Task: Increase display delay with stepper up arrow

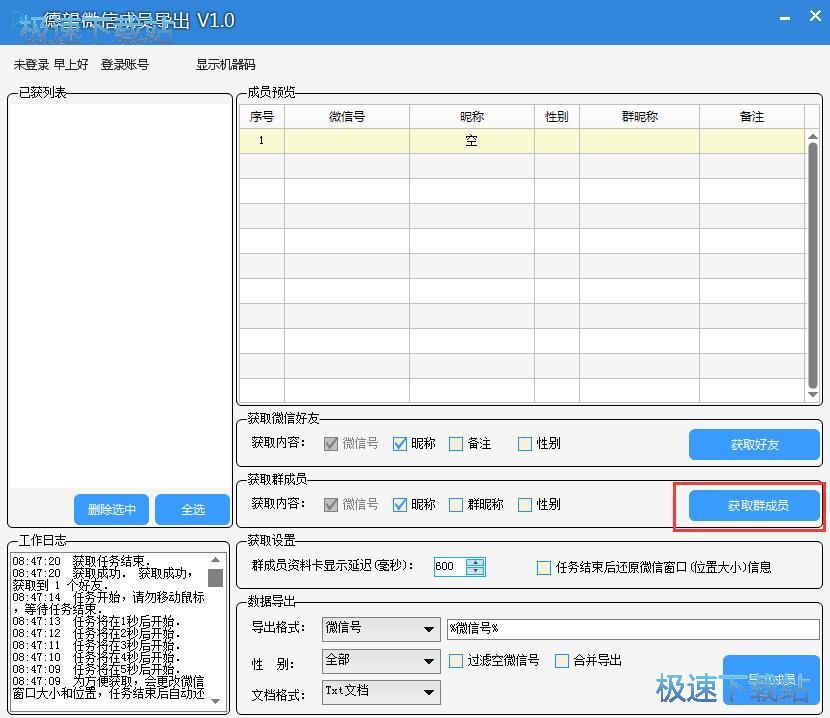Action: point(475,562)
